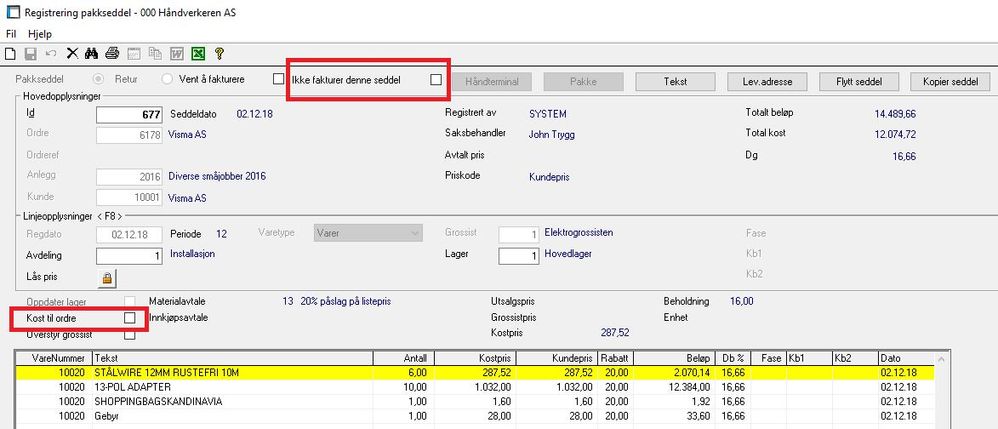
Task: Click the Lås pris padlock icon
Action: [x=105, y=277]
